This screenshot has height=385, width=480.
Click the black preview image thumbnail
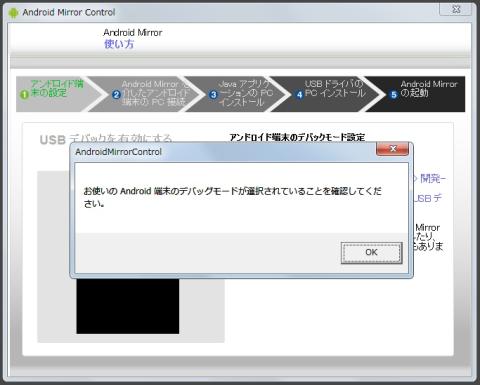127,306
